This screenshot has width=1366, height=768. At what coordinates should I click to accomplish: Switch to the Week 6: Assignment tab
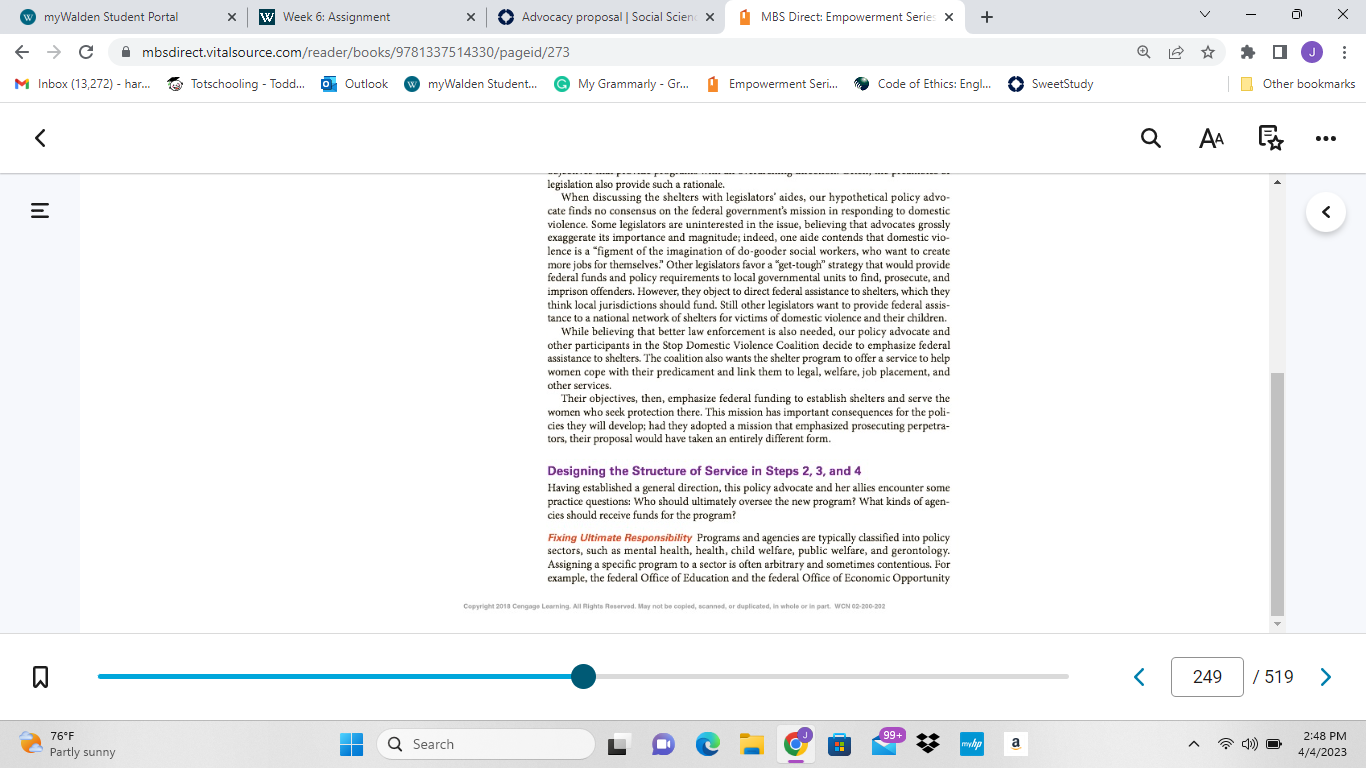click(365, 17)
